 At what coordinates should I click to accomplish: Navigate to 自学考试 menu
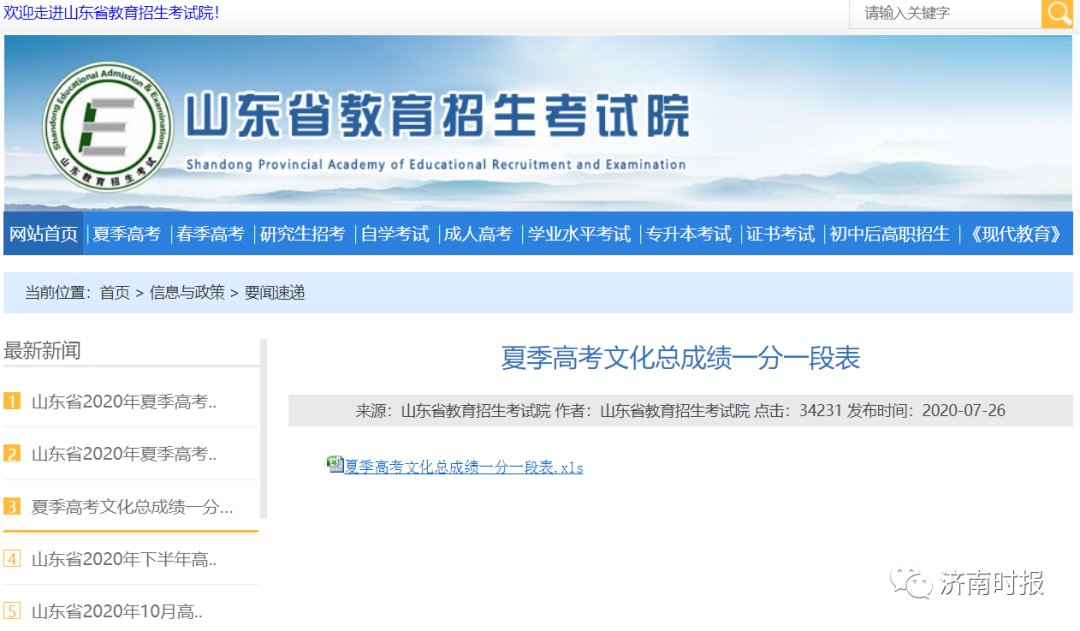[395, 234]
